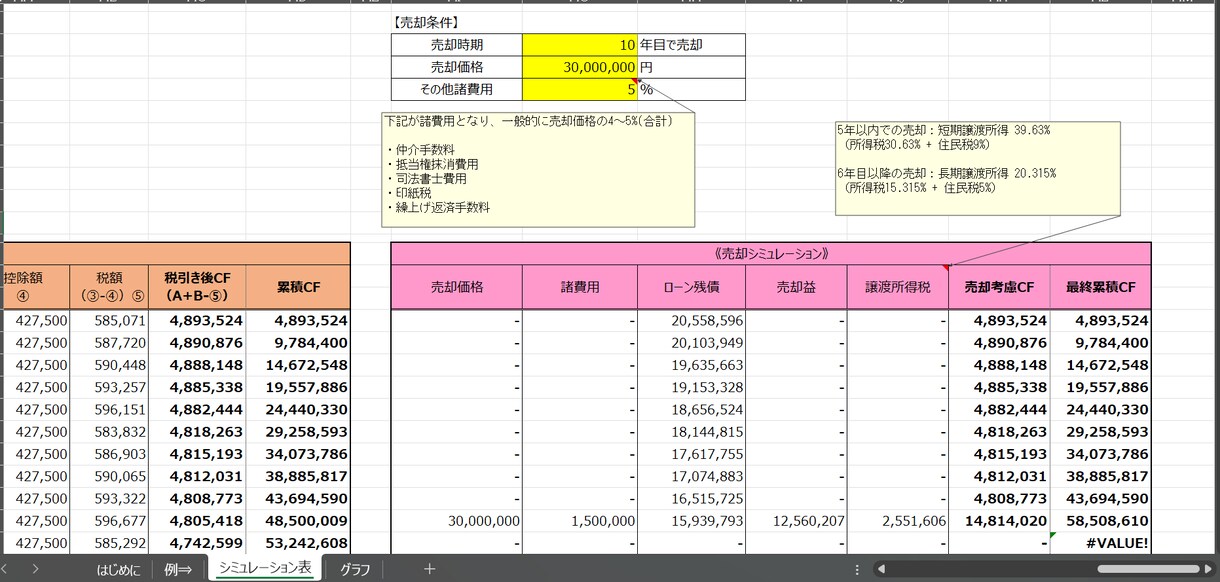Click the tax amount cell 587,720
The height and width of the screenshot is (582, 1220).
coord(109,343)
